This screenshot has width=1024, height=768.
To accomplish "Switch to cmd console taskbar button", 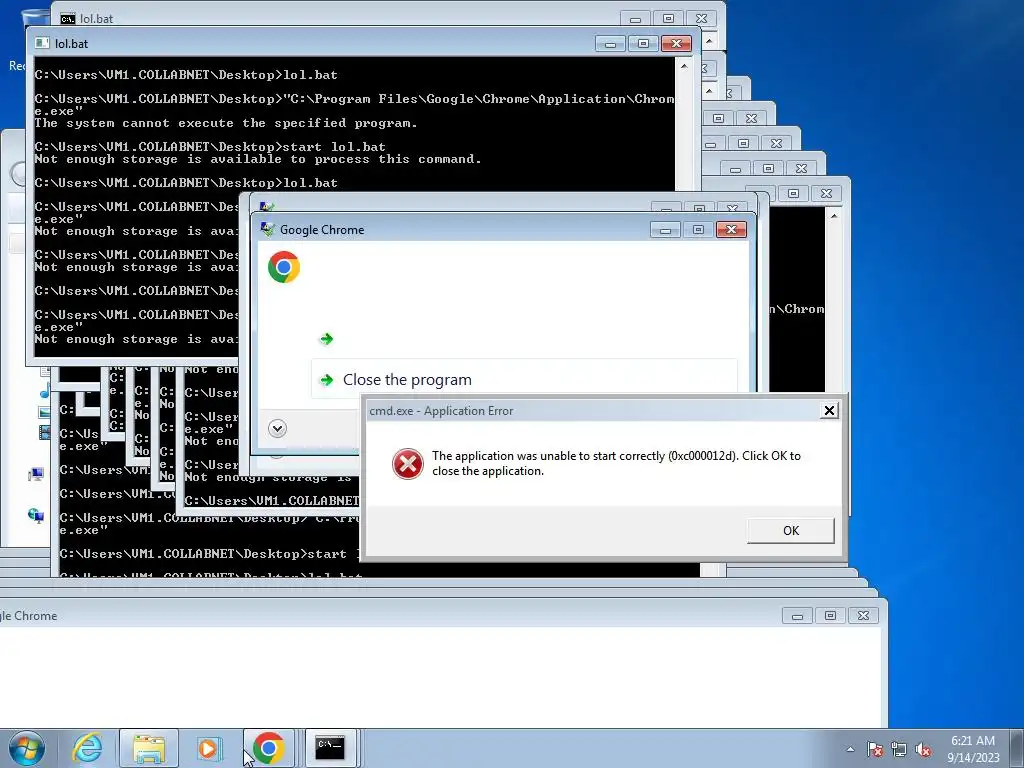I will pyautogui.click(x=330, y=748).
